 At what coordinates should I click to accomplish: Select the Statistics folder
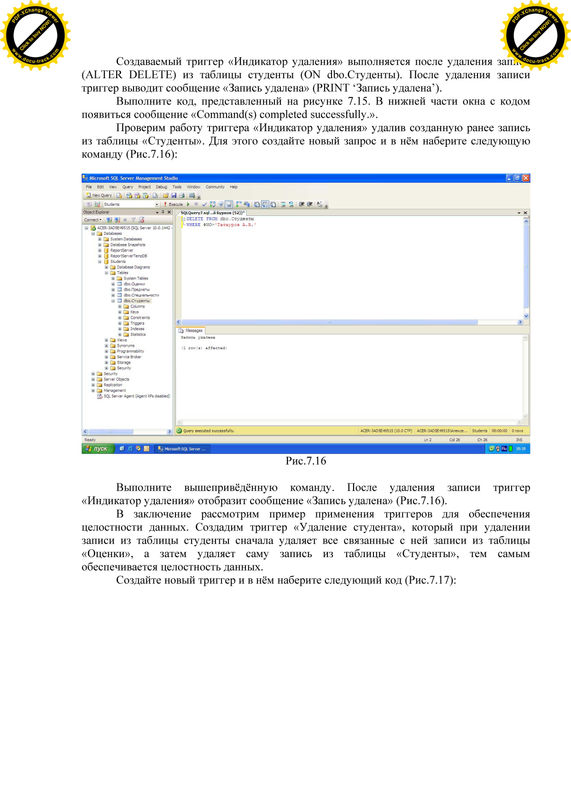[138, 335]
